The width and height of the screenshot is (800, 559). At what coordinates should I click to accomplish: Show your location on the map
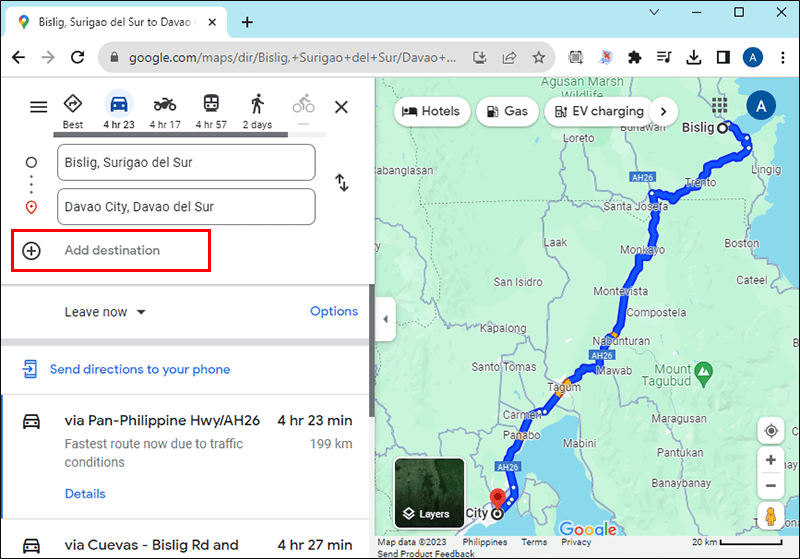pyautogui.click(x=771, y=431)
